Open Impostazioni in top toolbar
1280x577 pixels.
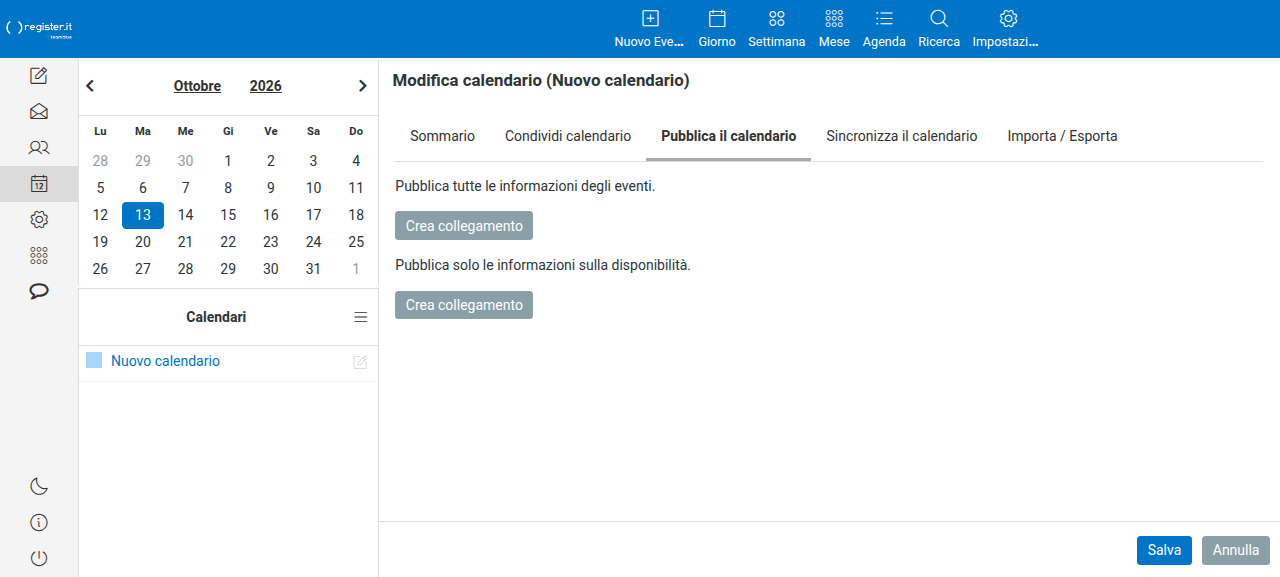(x=1008, y=29)
